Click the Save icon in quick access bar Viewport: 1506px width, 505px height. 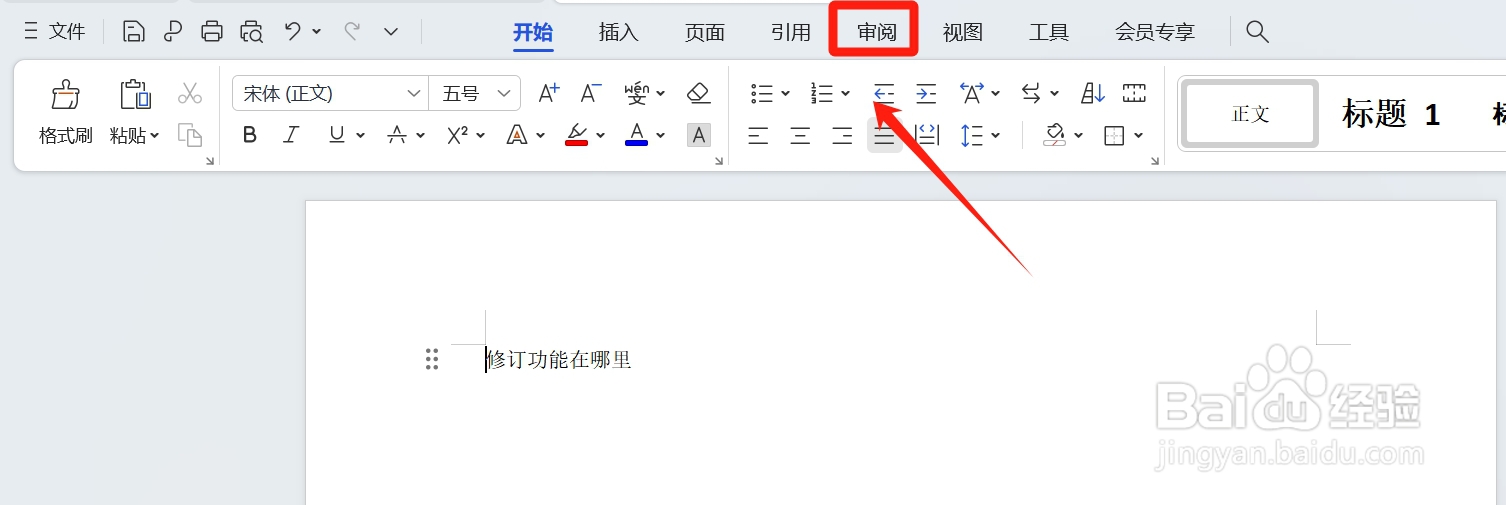pos(133,32)
